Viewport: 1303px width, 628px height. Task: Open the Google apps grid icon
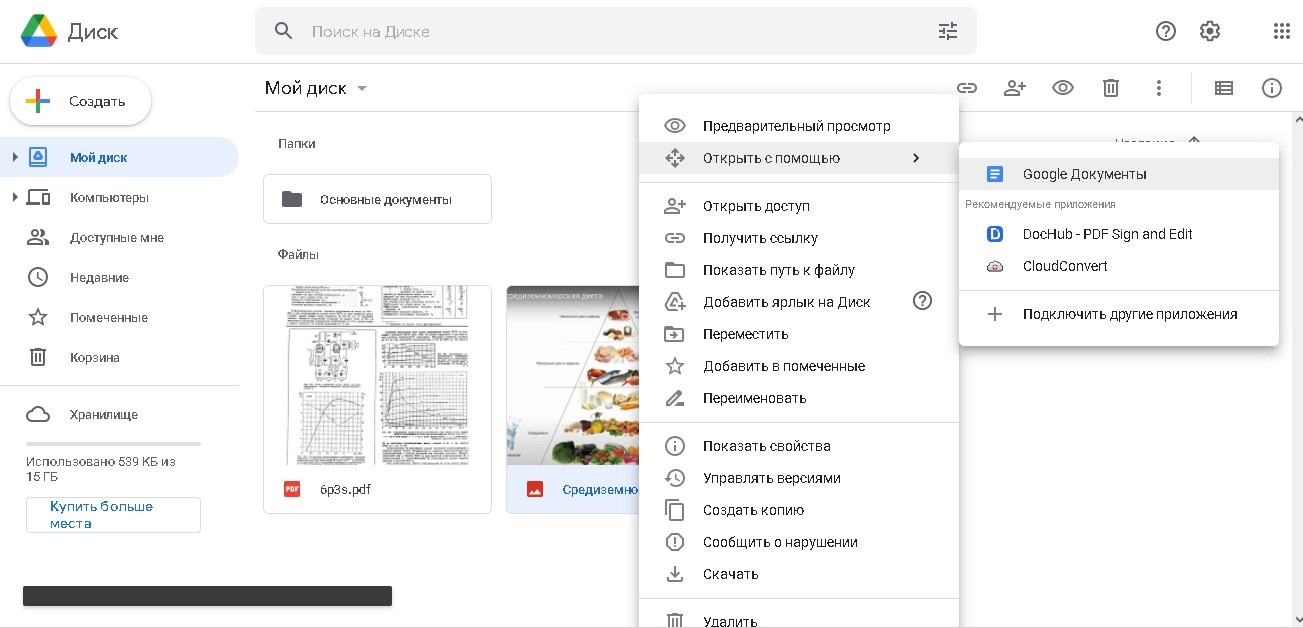tap(1282, 31)
